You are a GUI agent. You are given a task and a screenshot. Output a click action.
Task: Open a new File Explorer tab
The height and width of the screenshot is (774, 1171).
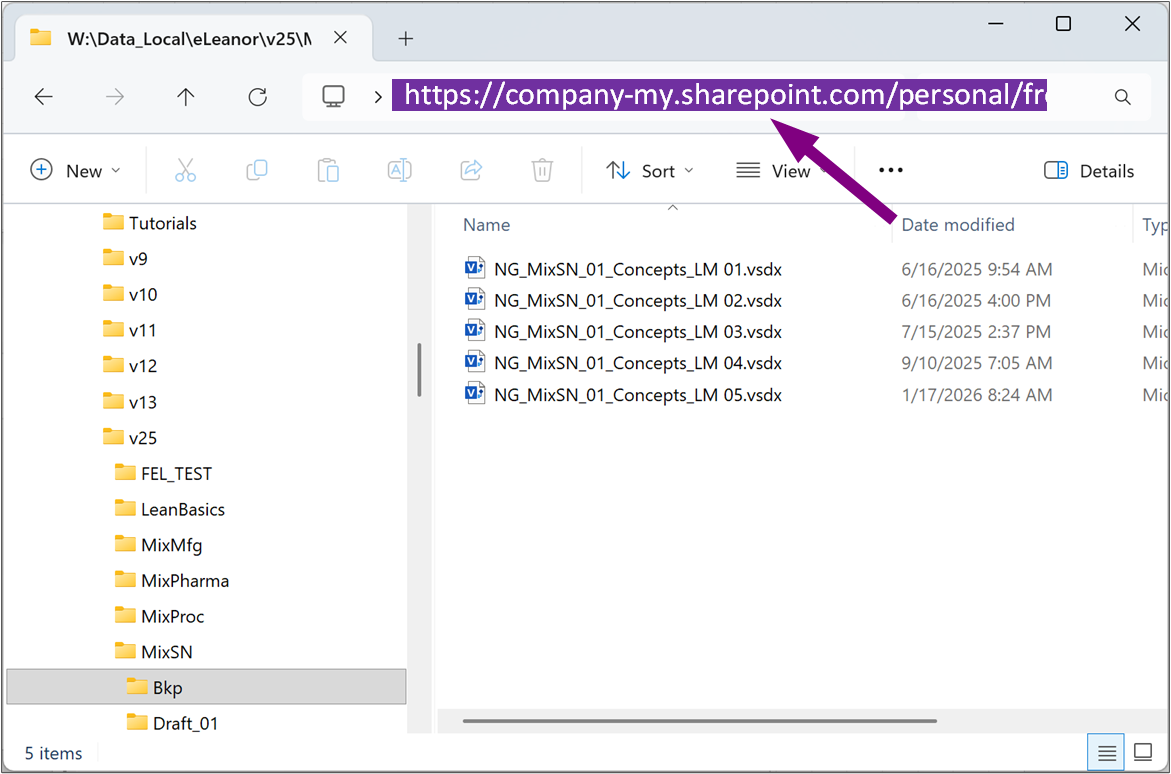pos(405,39)
